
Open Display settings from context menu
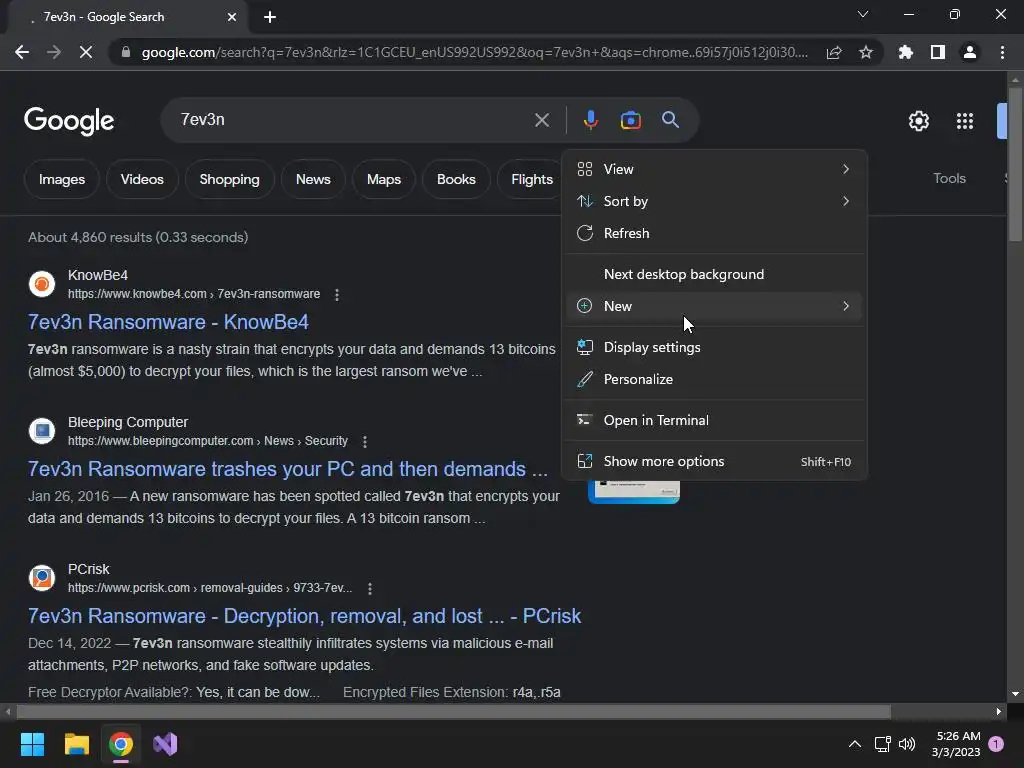click(x=714, y=347)
